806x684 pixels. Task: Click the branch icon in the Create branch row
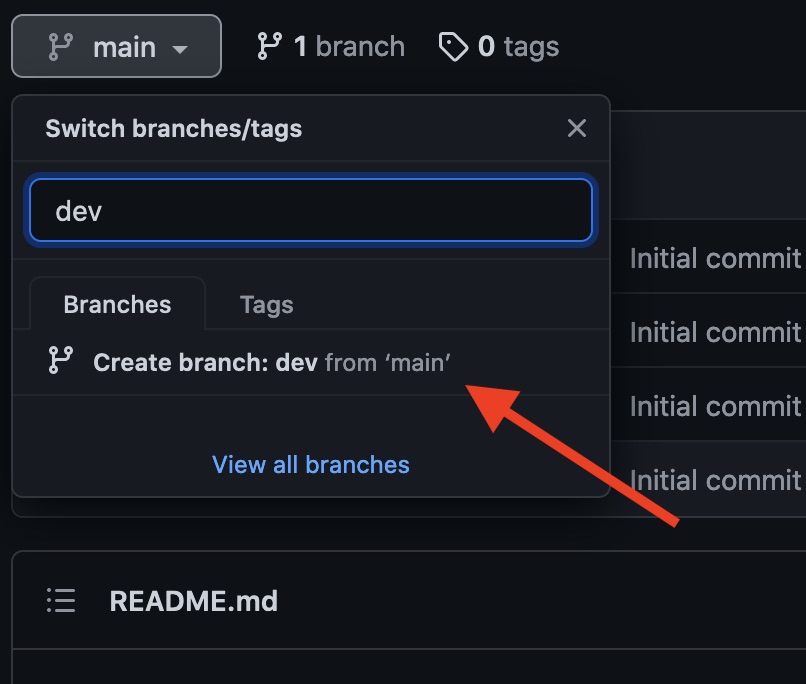62,362
